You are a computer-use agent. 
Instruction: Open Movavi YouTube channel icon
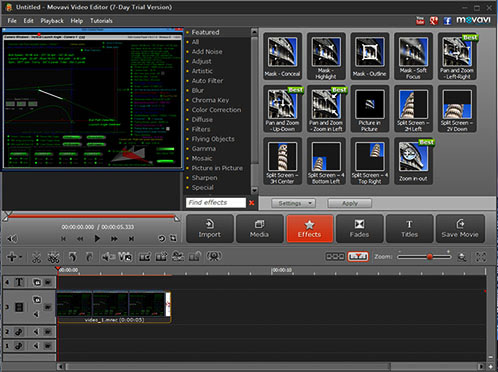420,21
